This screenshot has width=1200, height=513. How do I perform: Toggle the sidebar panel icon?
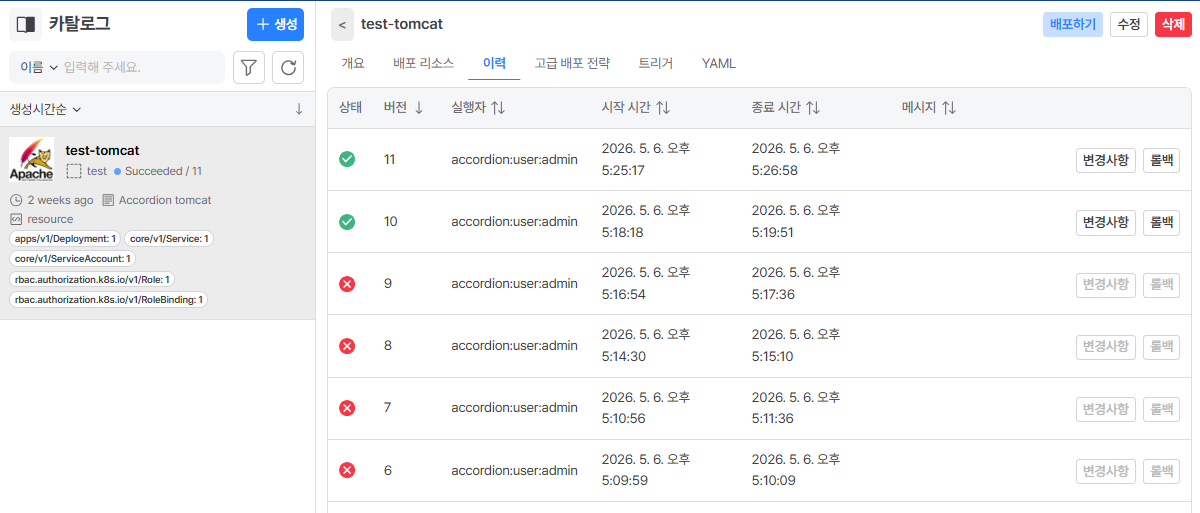(x=27, y=24)
